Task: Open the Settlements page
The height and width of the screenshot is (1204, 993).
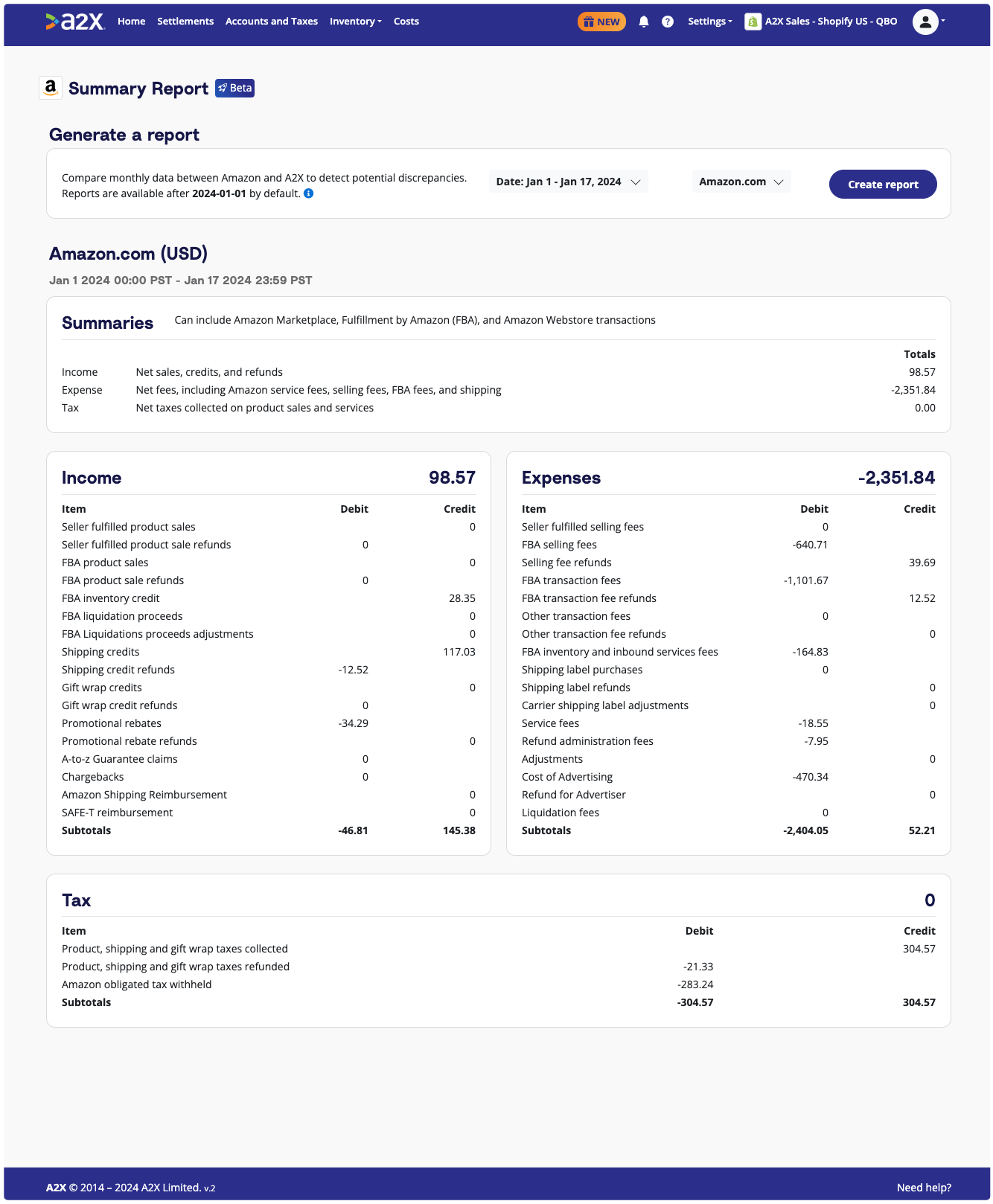Action: click(185, 22)
